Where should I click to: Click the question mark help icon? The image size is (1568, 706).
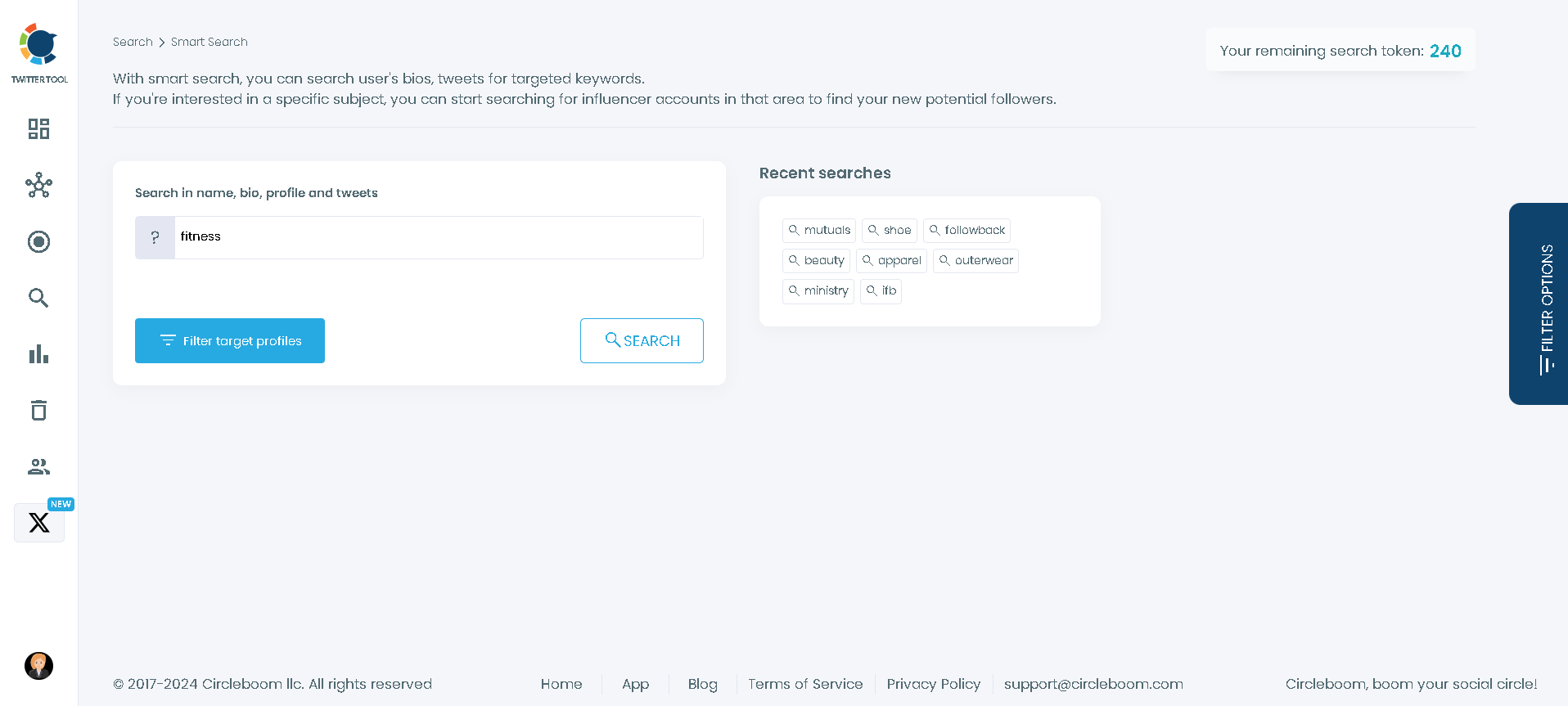(x=155, y=237)
